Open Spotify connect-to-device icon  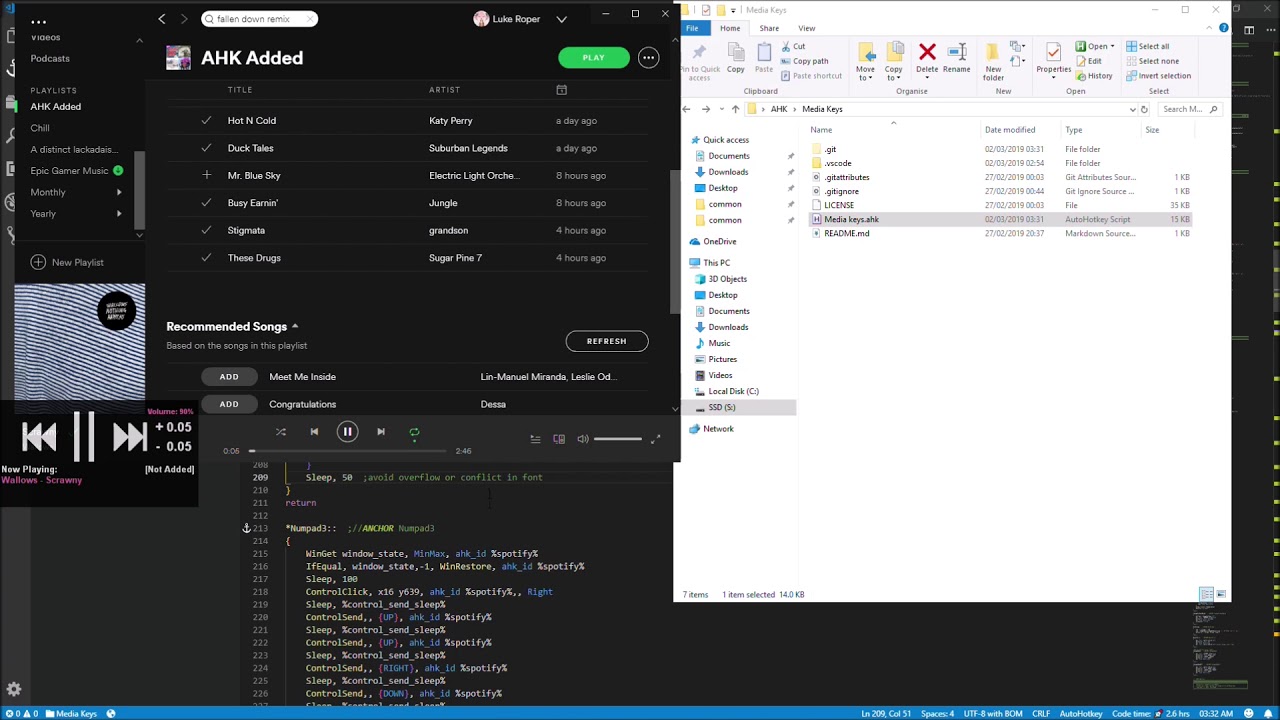pos(559,439)
